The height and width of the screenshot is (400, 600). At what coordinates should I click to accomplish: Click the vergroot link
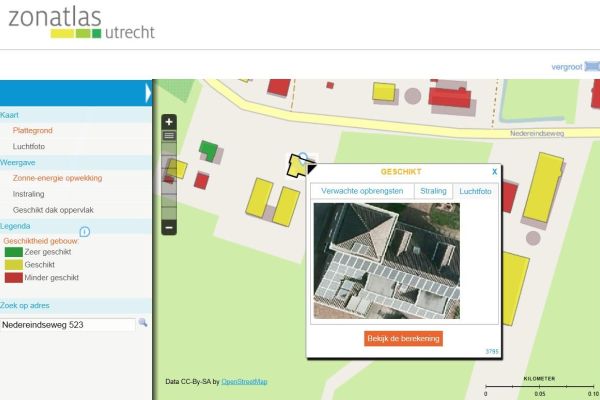[x=566, y=67]
